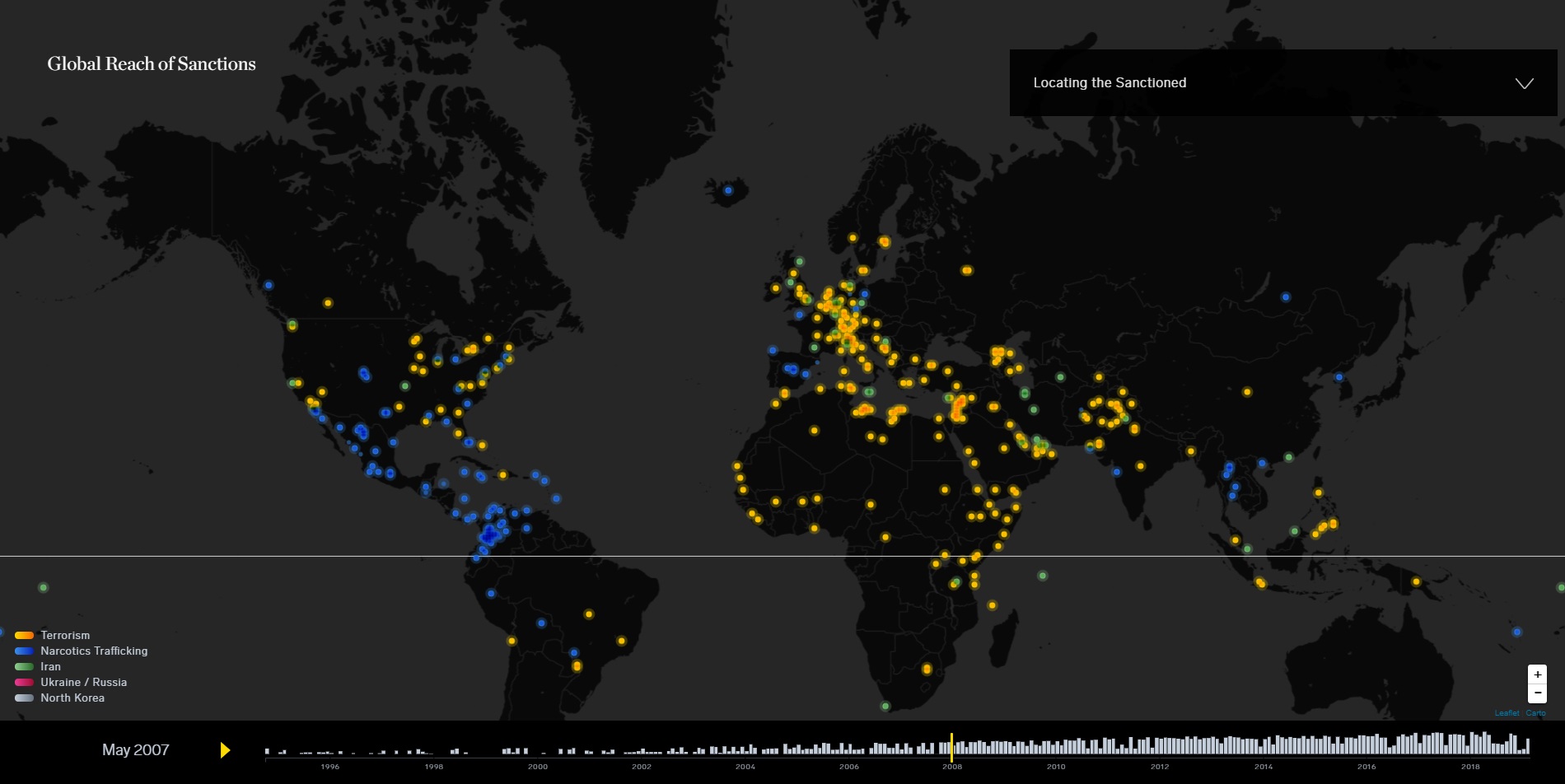Jump to 2018 on the timeline
The image size is (1565, 784).
(1470, 767)
